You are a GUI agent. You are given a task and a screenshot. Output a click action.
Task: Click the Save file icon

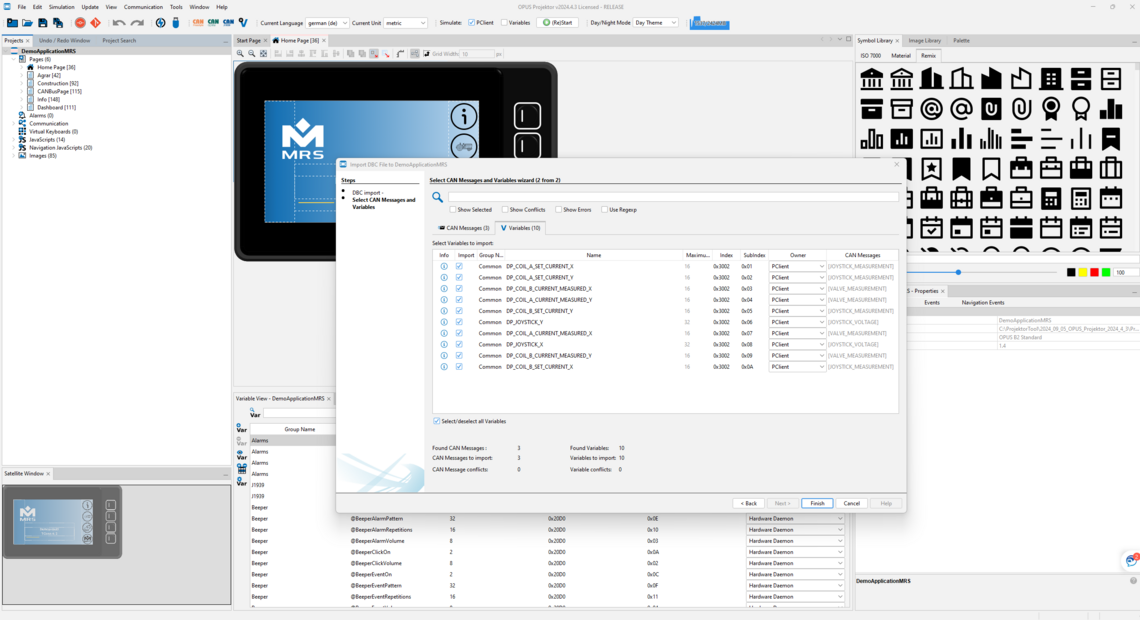point(42,22)
